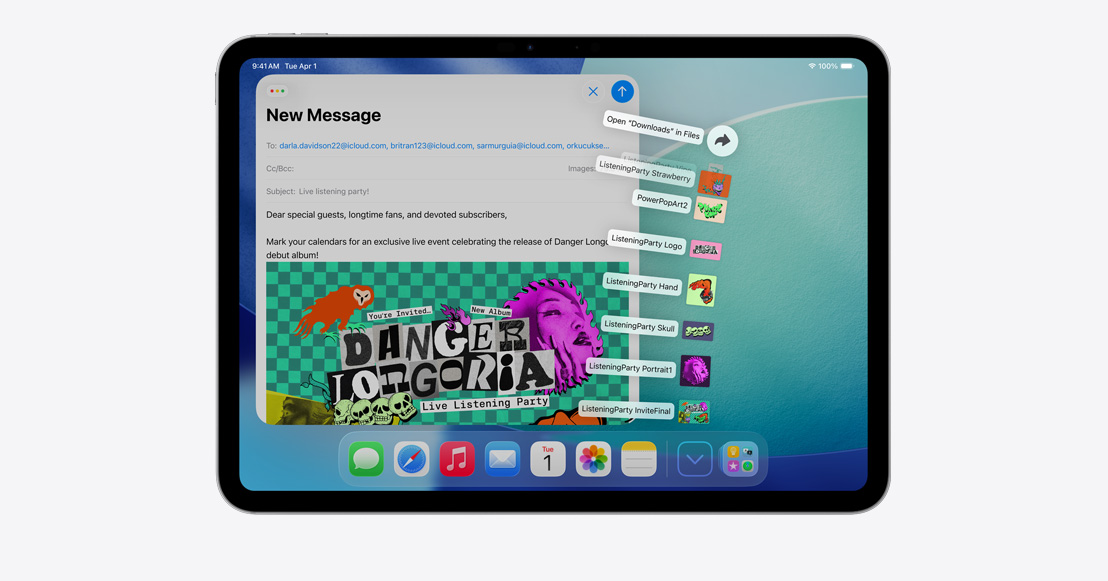Select recipient sarmurguia@icloud.com
Image resolution: width=1108 pixels, height=581 pixels.
[x=519, y=146]
